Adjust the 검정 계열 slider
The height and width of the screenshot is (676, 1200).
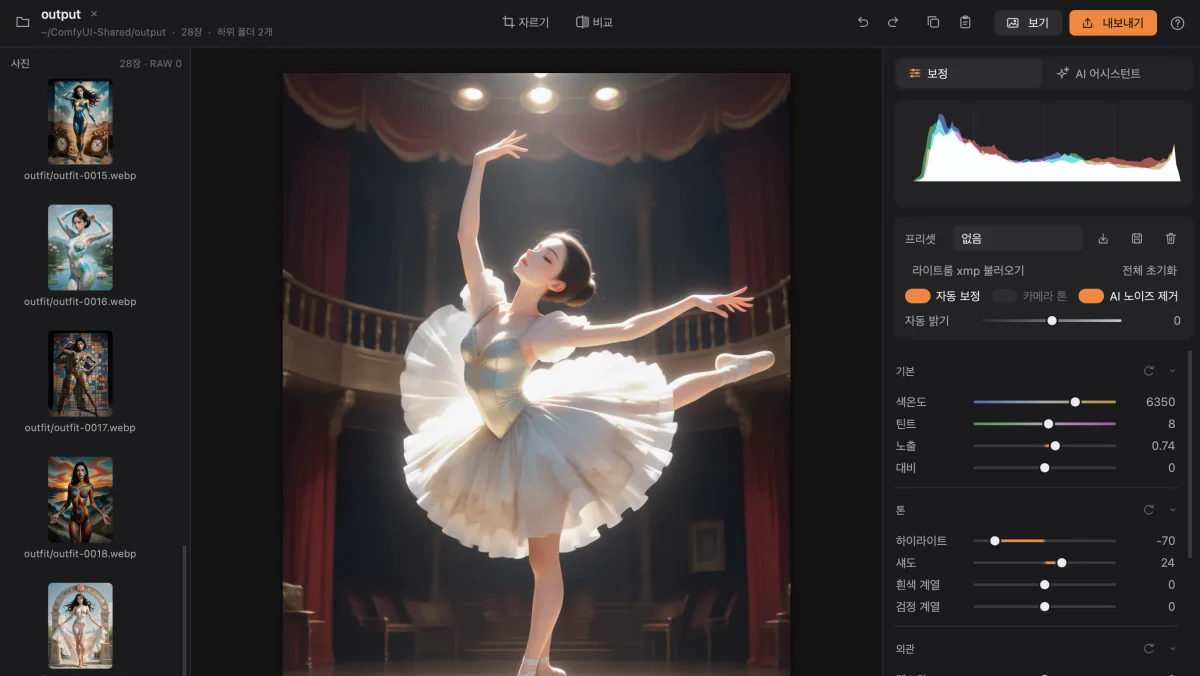pos(1044,607)
